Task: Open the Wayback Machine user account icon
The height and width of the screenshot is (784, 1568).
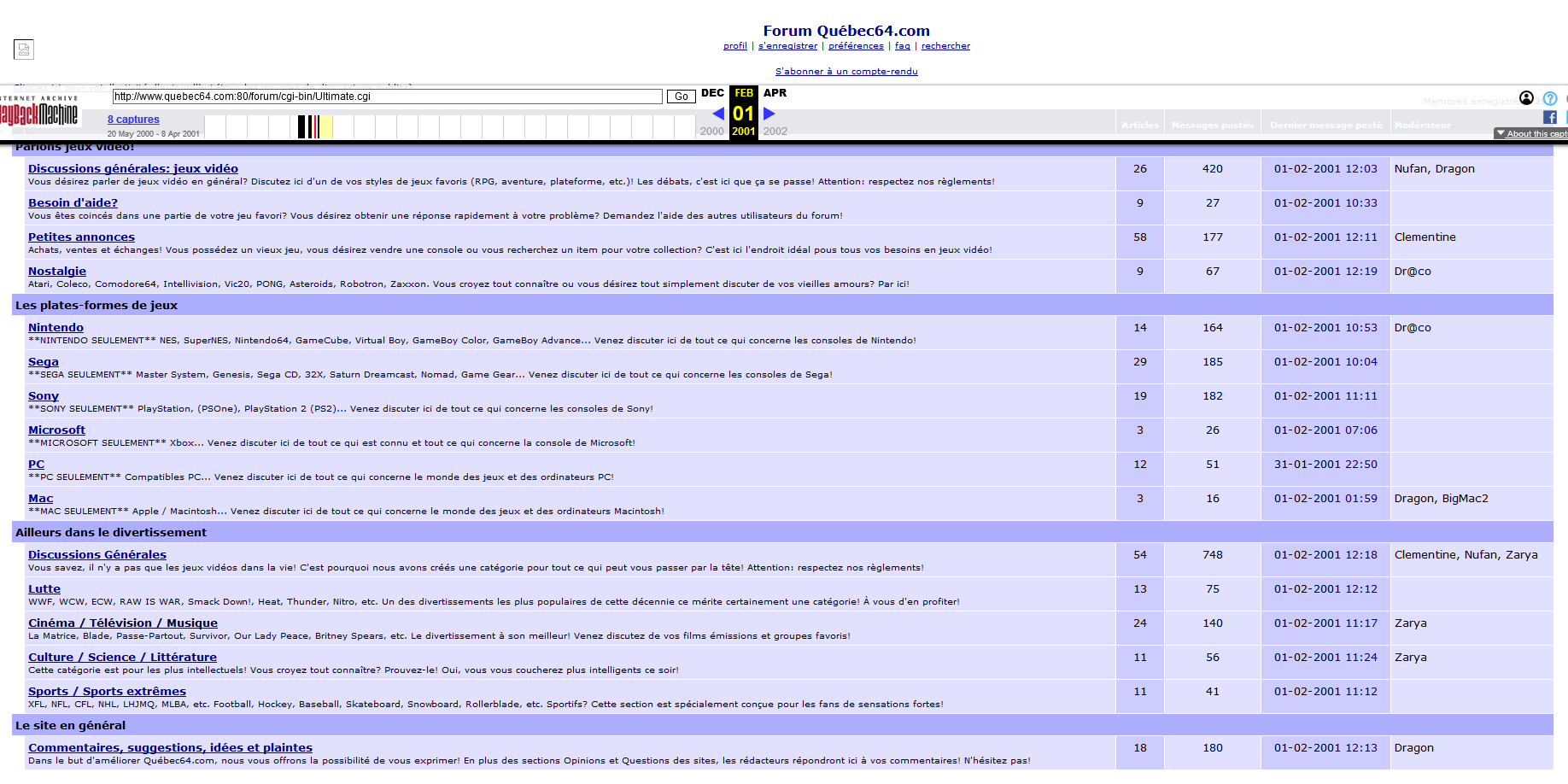Action: point(1526,98)
